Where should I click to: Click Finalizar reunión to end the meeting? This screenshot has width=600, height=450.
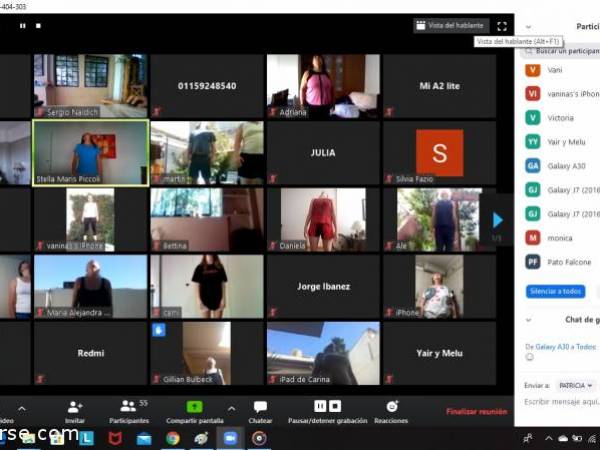476,411
